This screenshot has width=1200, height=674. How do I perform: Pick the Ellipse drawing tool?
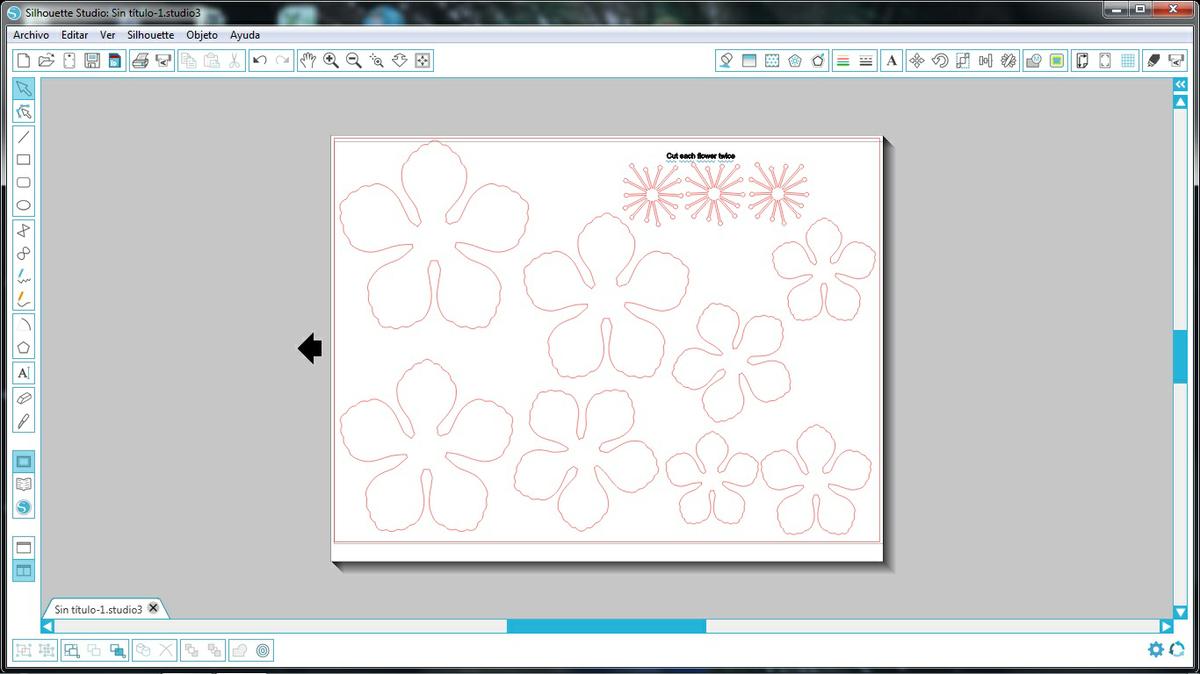23,205
